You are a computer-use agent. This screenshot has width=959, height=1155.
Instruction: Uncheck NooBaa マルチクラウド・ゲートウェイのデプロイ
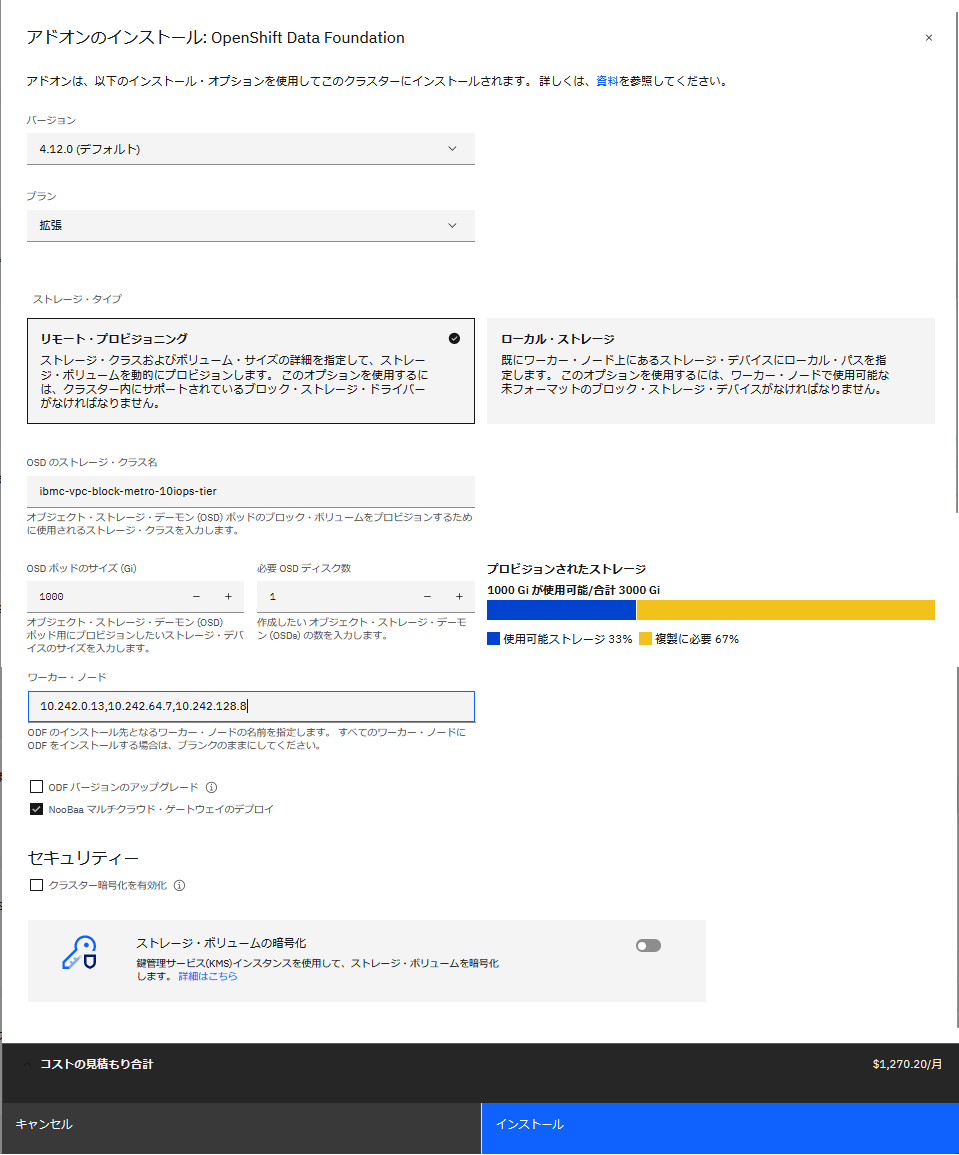click(x=35, y=810)
